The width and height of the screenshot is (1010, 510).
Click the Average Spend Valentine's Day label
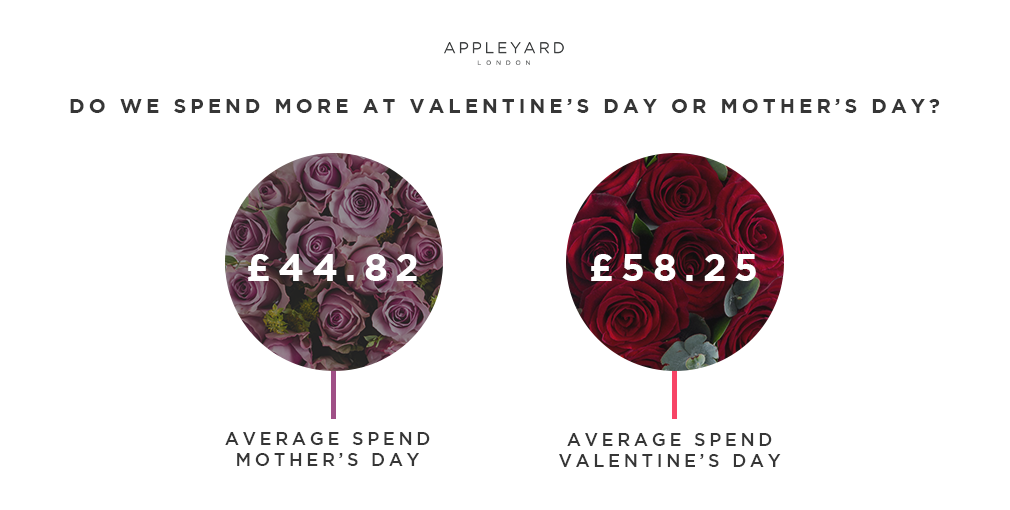[670, 450]
